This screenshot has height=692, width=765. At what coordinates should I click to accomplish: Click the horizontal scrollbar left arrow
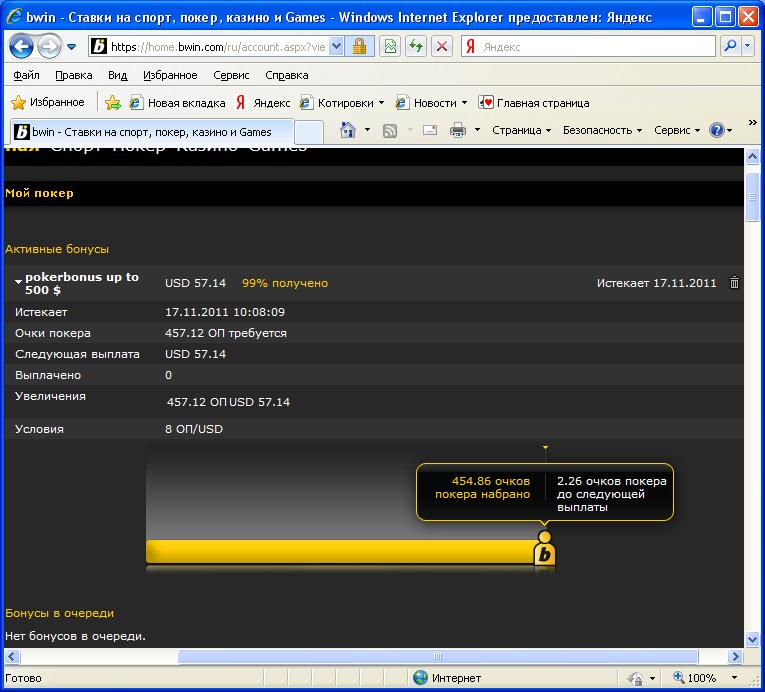click(x=12, y=656)
